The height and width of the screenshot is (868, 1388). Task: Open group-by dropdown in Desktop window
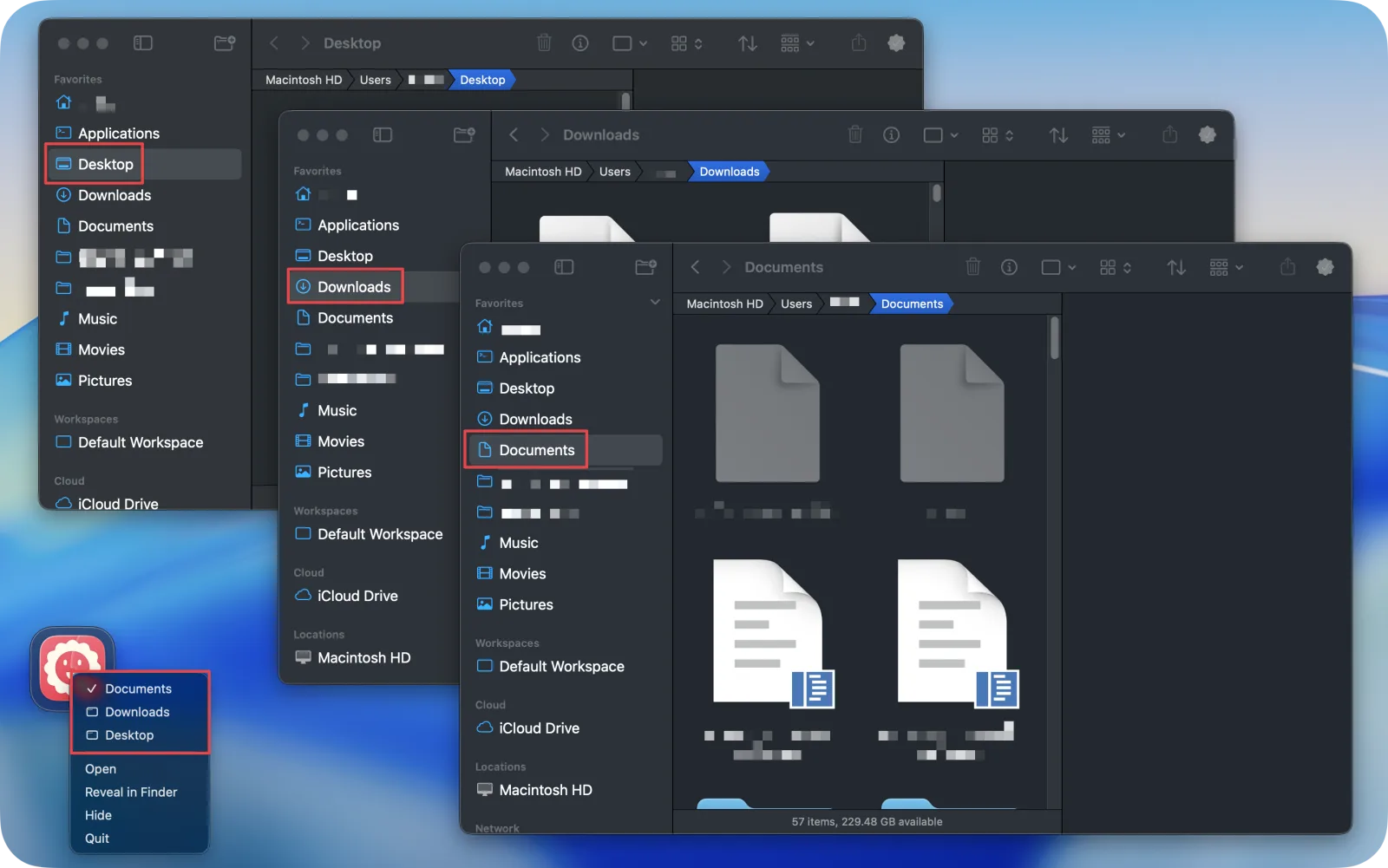point(797,43)
